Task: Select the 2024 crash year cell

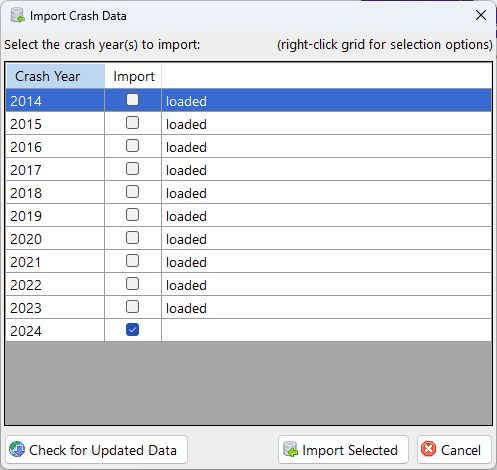Action: (x=55, y=330)
